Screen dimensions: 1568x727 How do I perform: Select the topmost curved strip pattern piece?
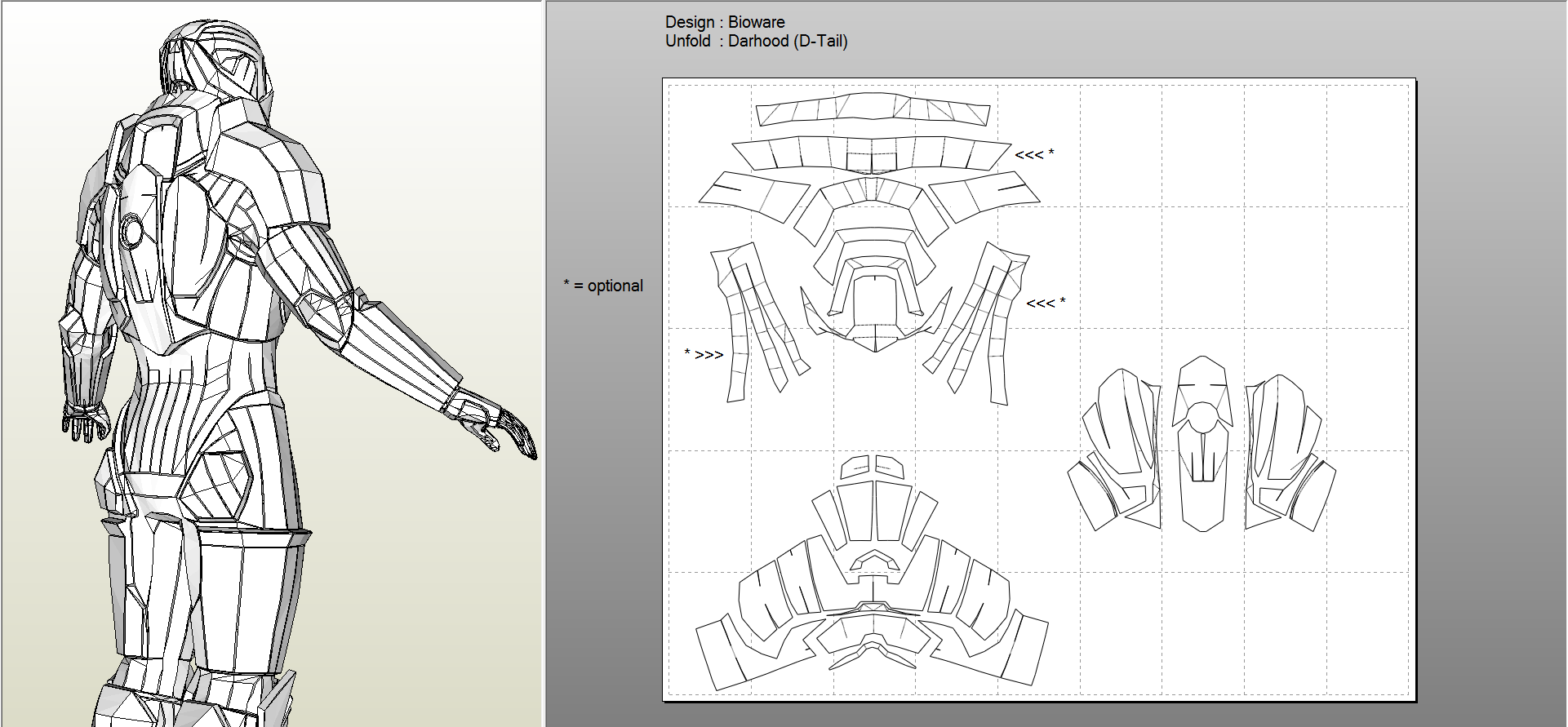tap(873, 109)
